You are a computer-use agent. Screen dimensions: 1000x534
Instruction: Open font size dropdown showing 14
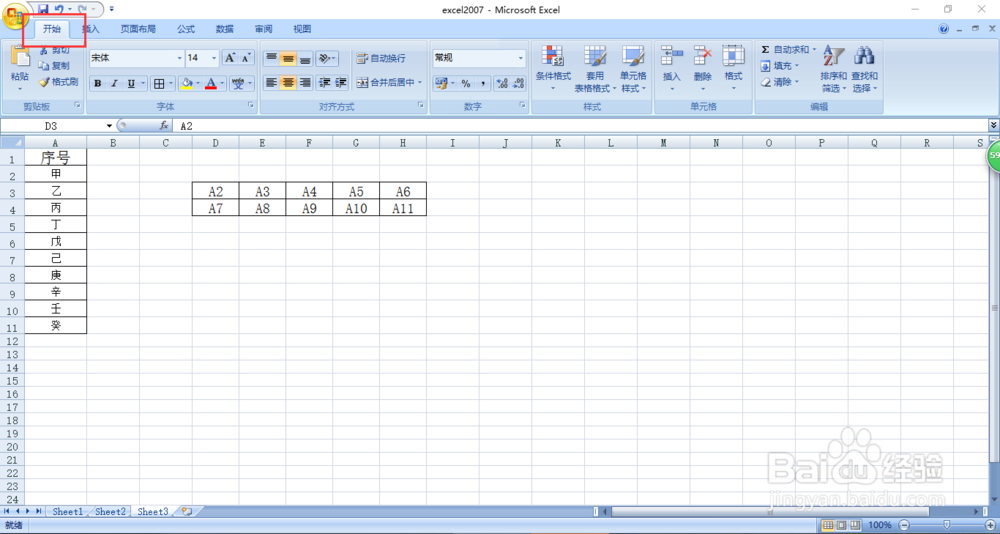tap(214, 58)
